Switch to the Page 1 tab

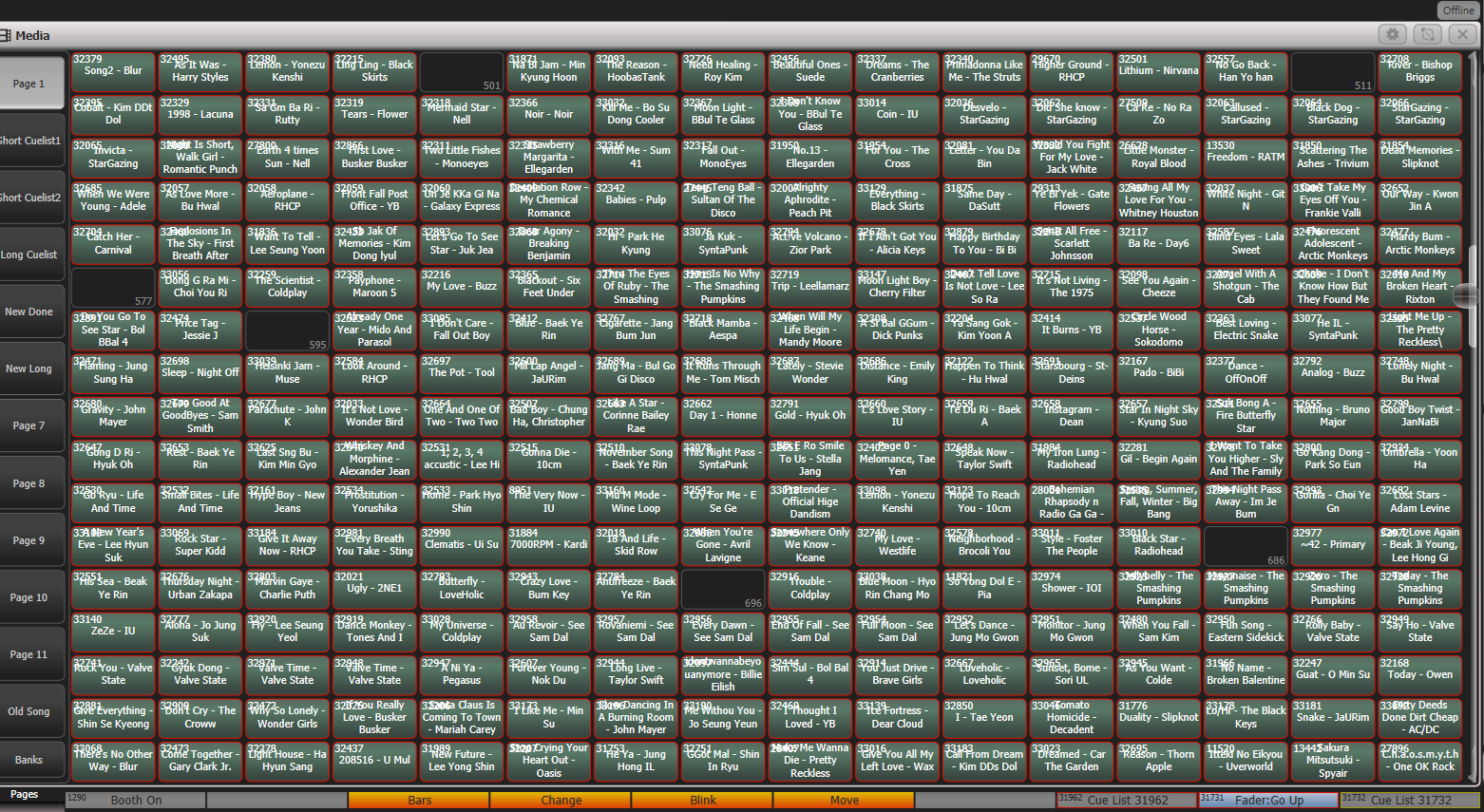tap(30, 84)
